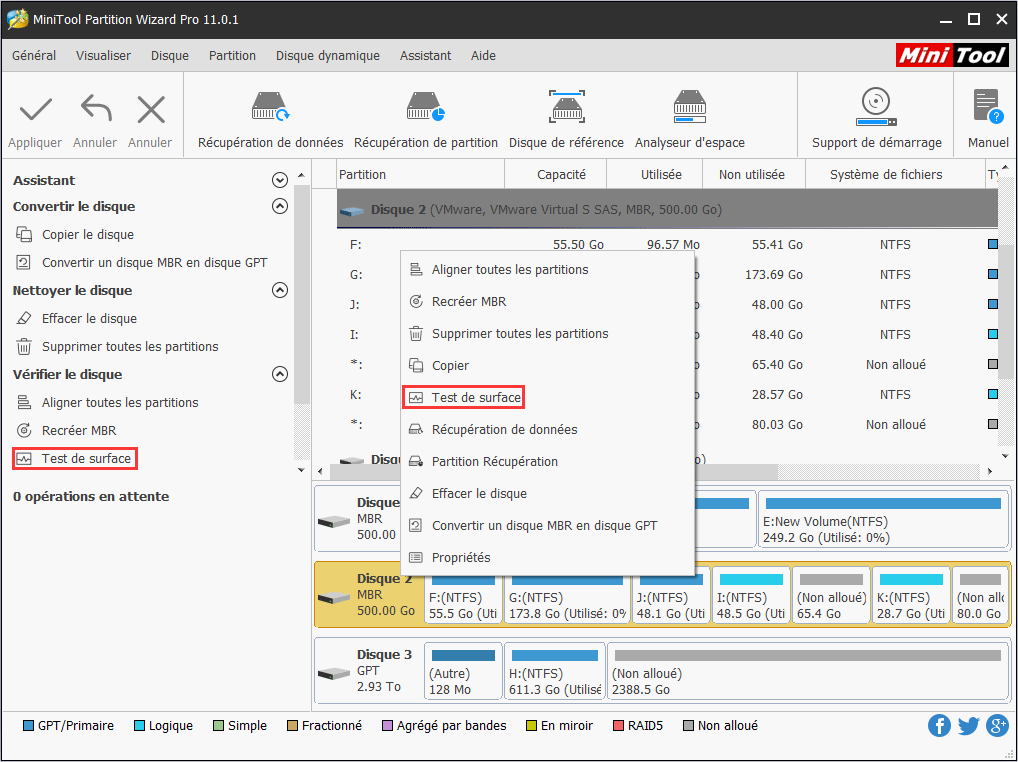1018x762 pixels.
Task: Click Disque 3 drive icon in disk map
Action: pos(334,673)
